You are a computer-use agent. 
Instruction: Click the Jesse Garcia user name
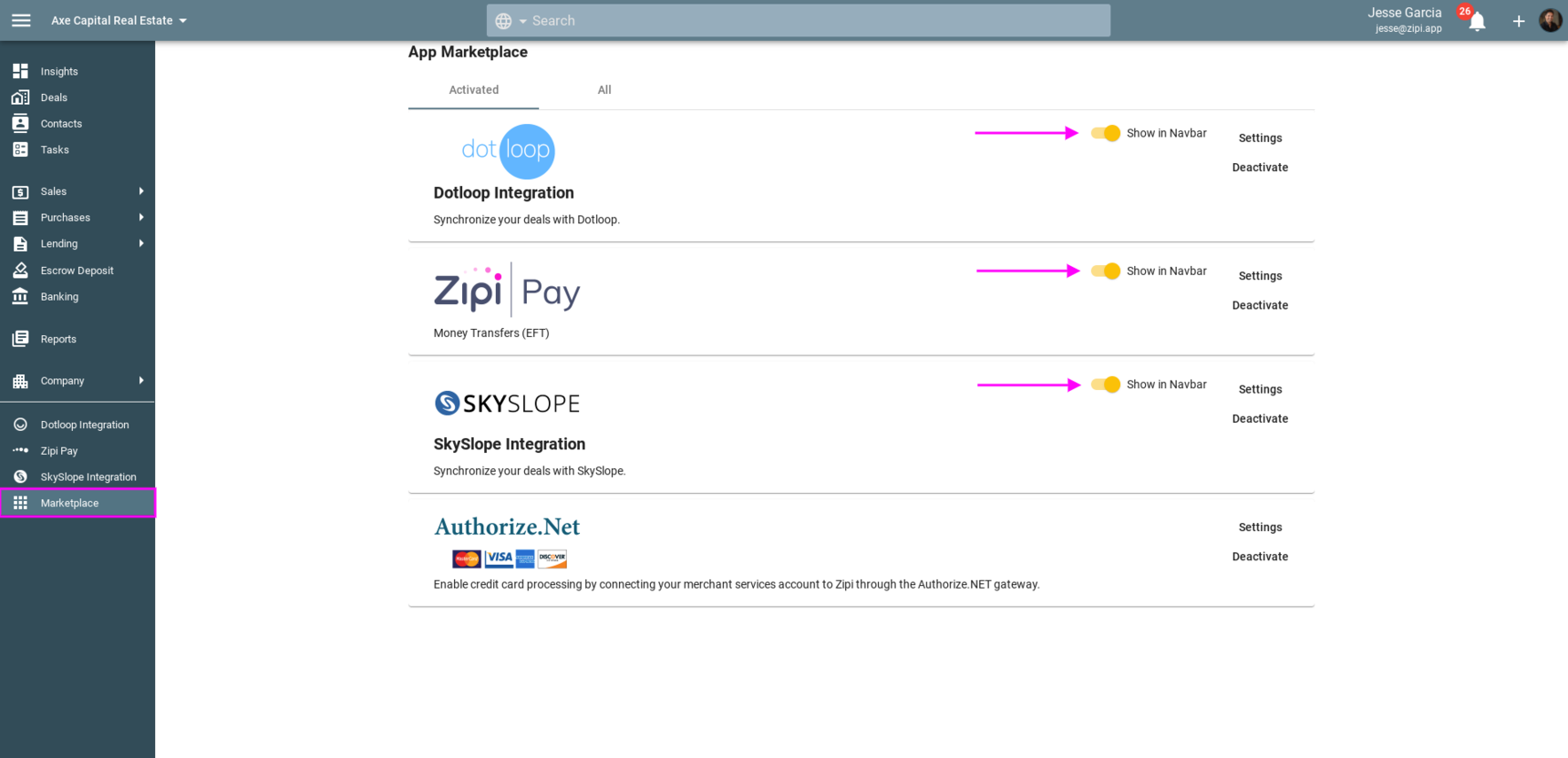[1404, 13]
